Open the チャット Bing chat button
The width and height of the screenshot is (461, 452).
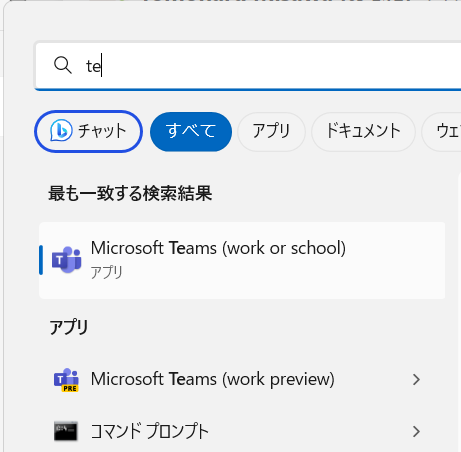click(88, 131)
